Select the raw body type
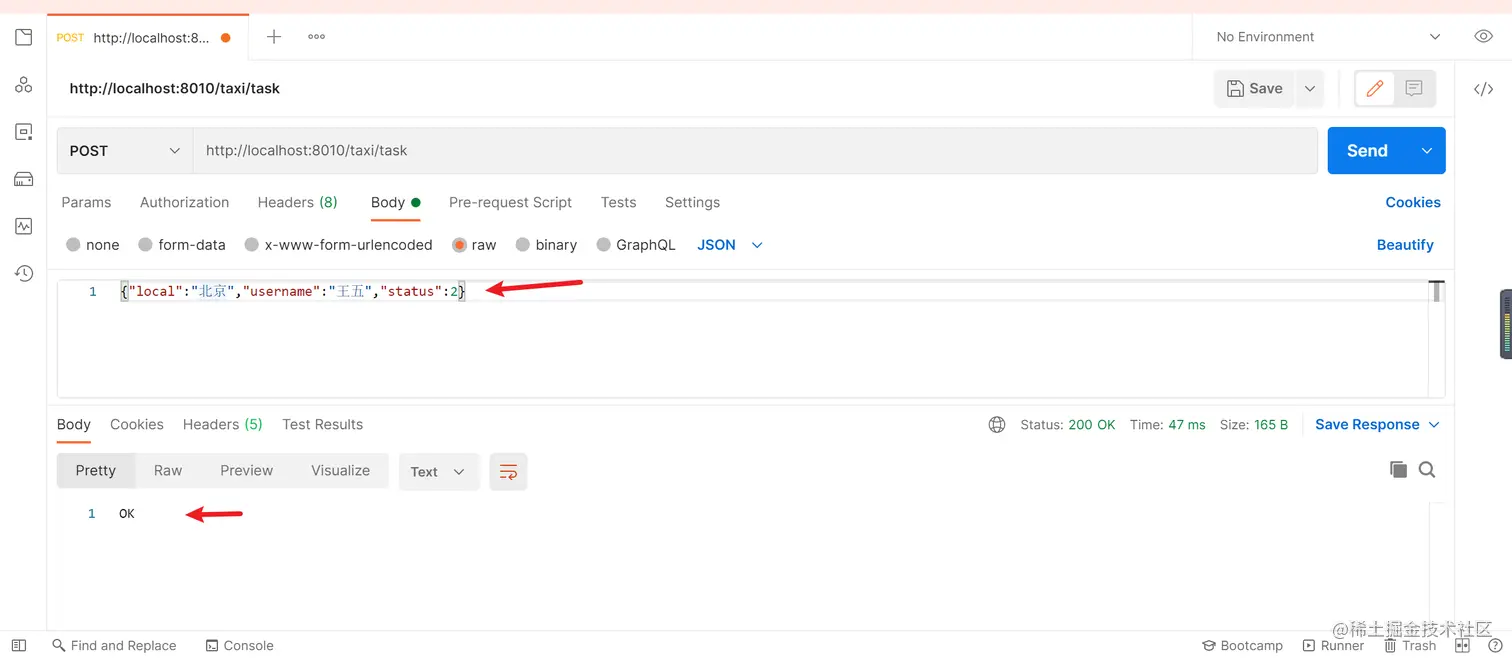The image size is (1512, 659). (474, 245)
